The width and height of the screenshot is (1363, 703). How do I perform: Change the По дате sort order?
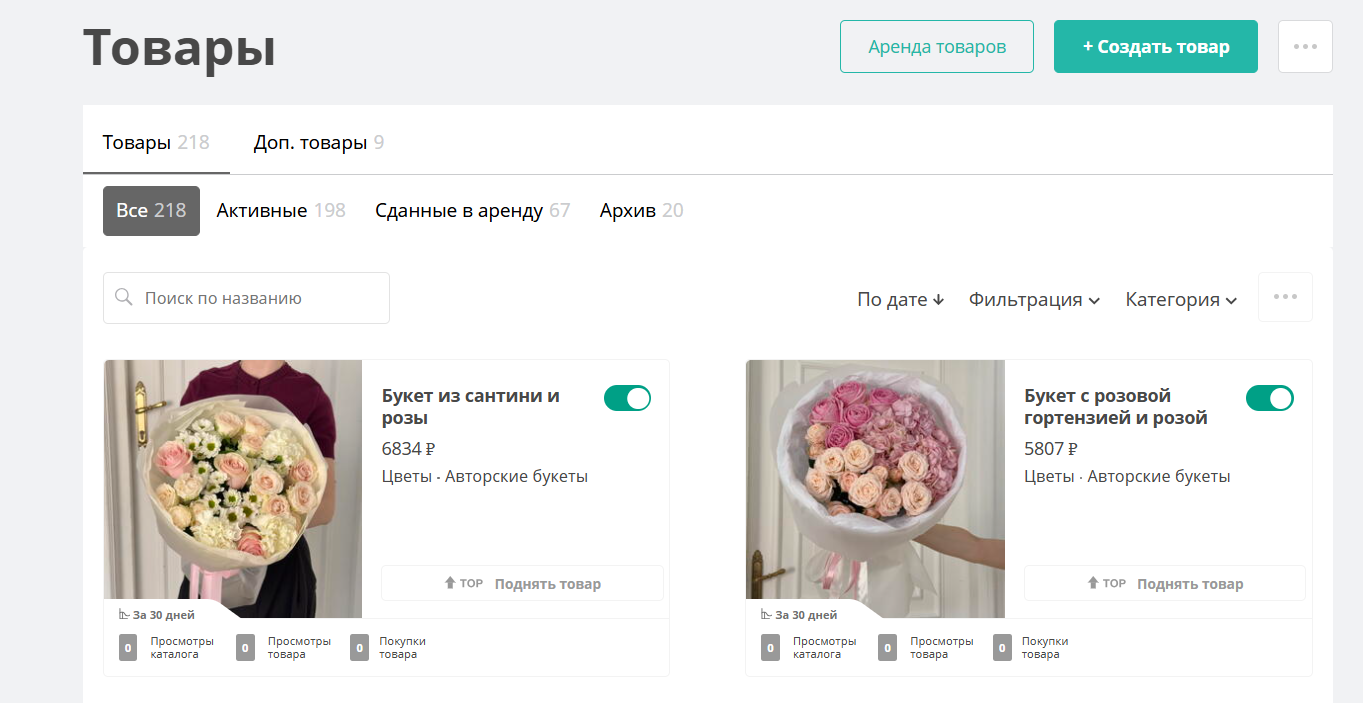click(x=900, y=299)
